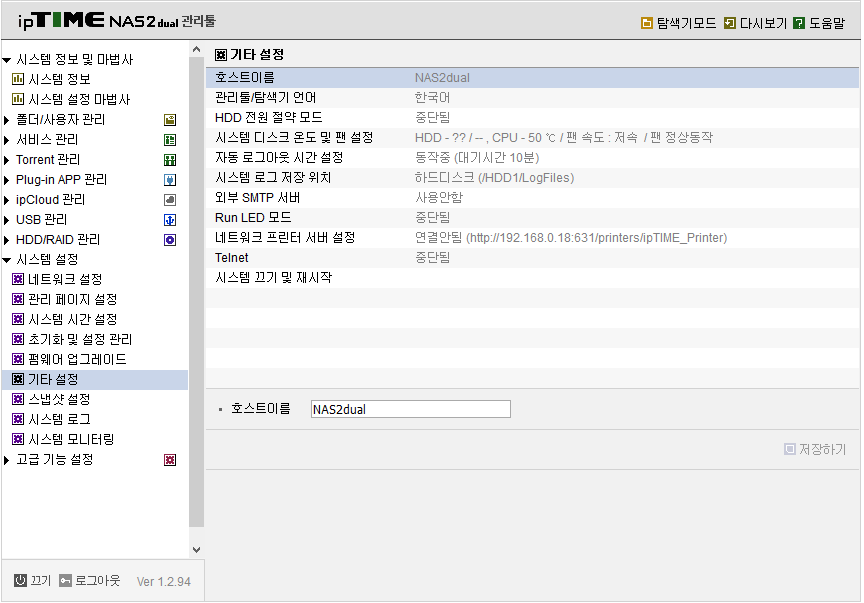Viewport: 864px width, 603px height.
Task: Select the 네트워크 프린터 서버 설정 row
Action: [x=532, y=238]
